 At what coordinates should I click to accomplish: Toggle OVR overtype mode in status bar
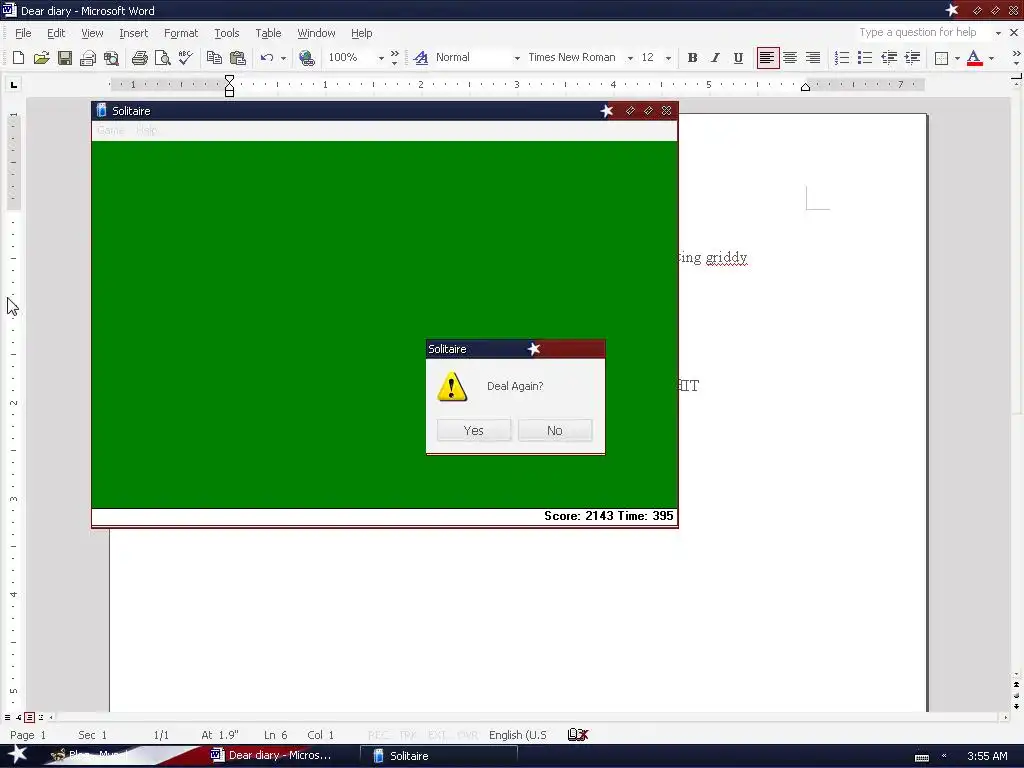click(467, 735)
